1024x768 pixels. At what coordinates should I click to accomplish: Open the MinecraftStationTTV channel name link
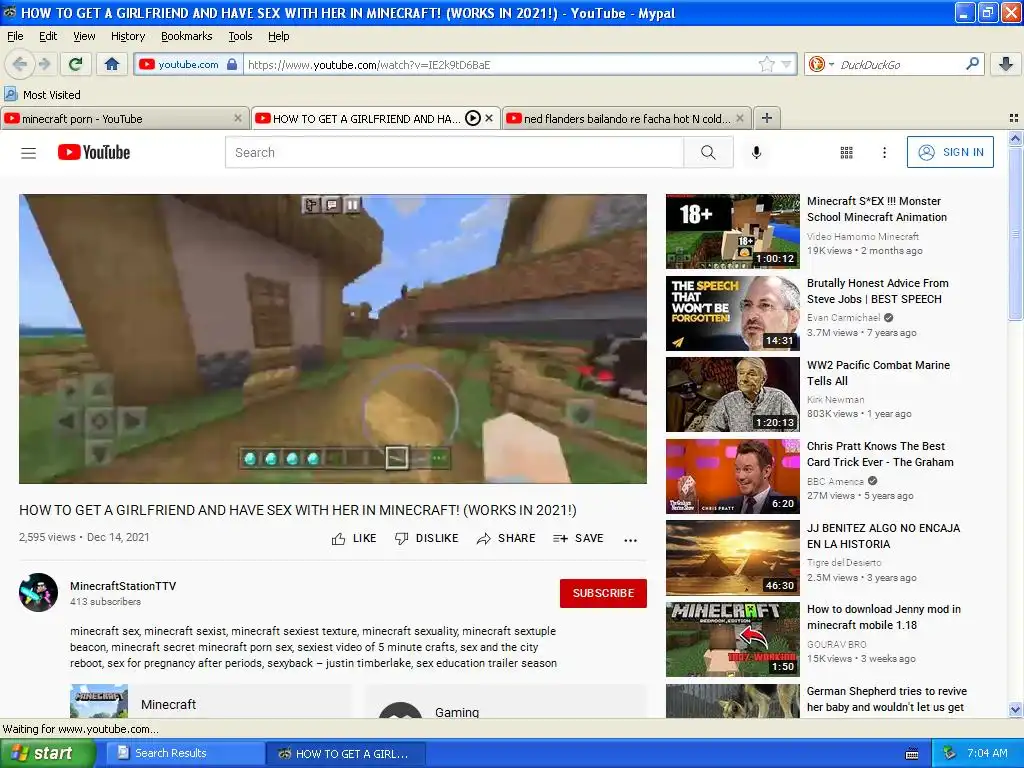click(x=123, y=586)
